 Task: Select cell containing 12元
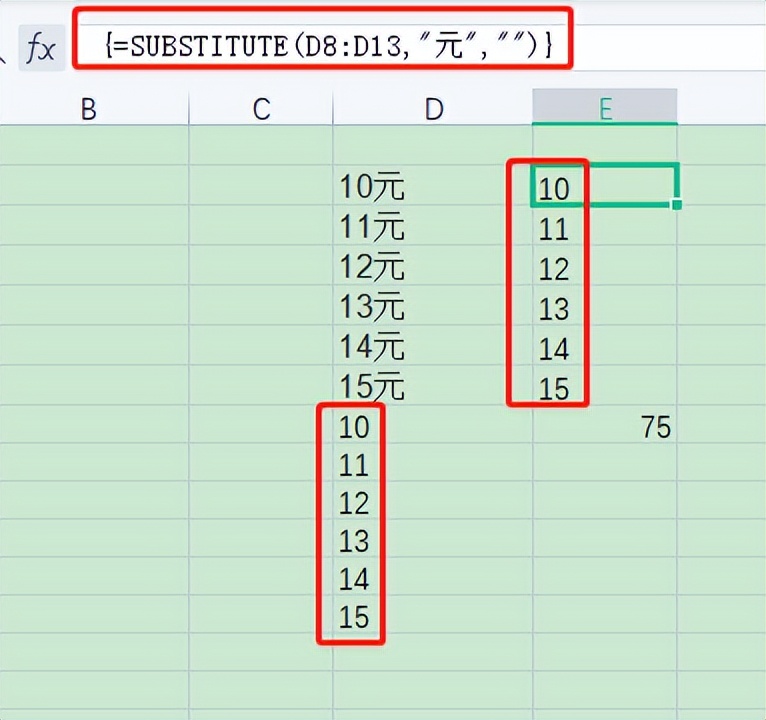433,266
